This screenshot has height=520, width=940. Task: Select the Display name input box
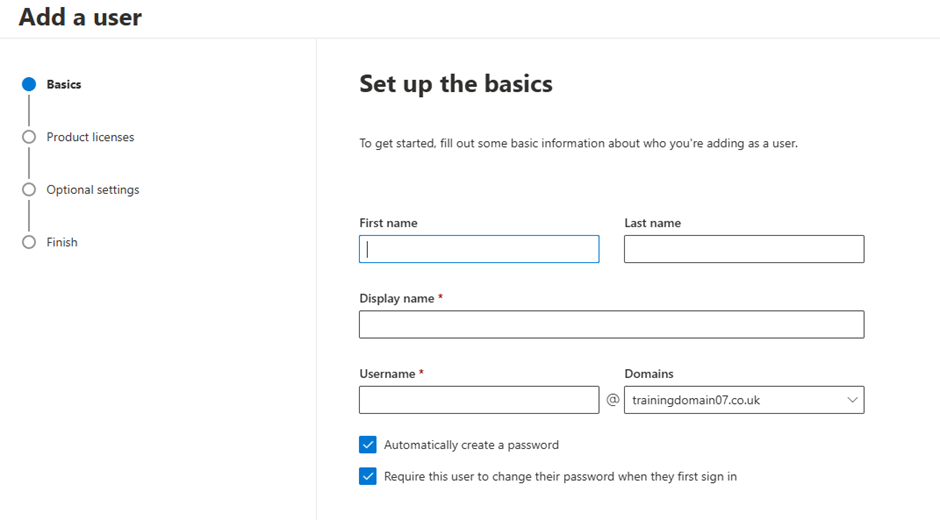tap(611, 324)
